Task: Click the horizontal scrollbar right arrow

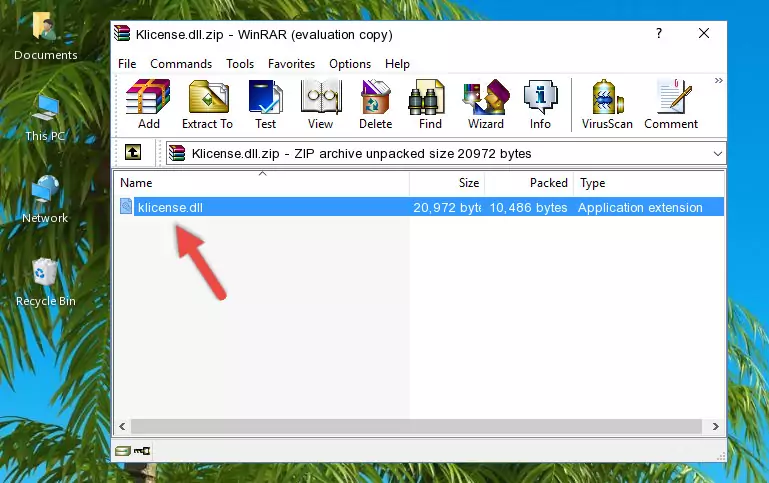Action: pyautogui.click(x=716, y=426)
